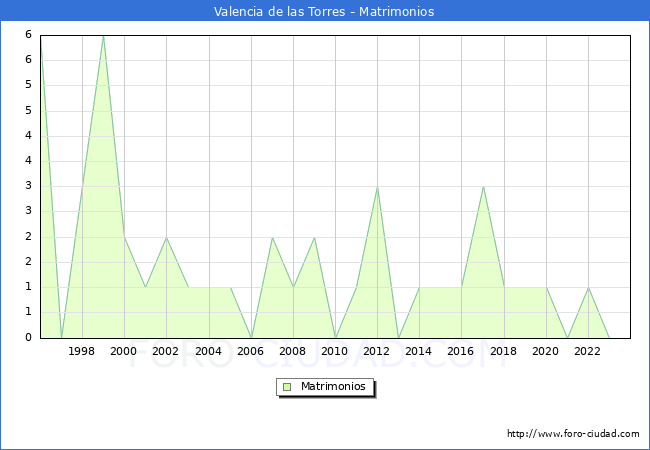Click the 2020 x-axis label
Viewport: 650px width, 450px height.
(x=546, y=351)
